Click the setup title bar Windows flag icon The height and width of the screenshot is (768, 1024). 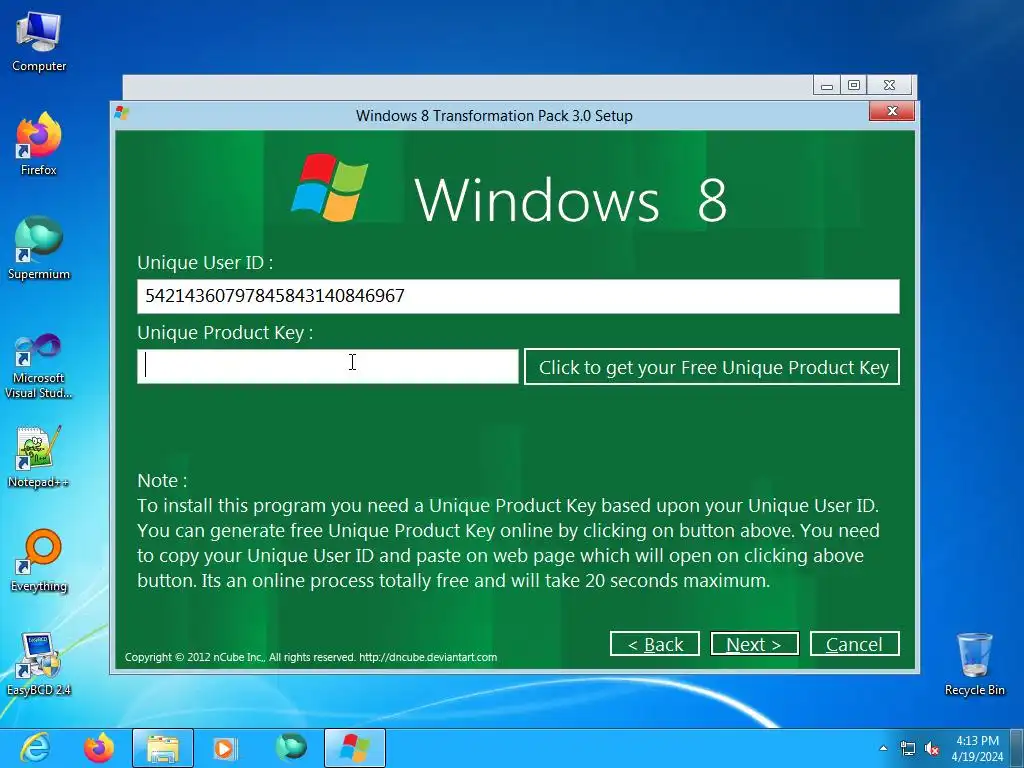(x=121, y=113)
